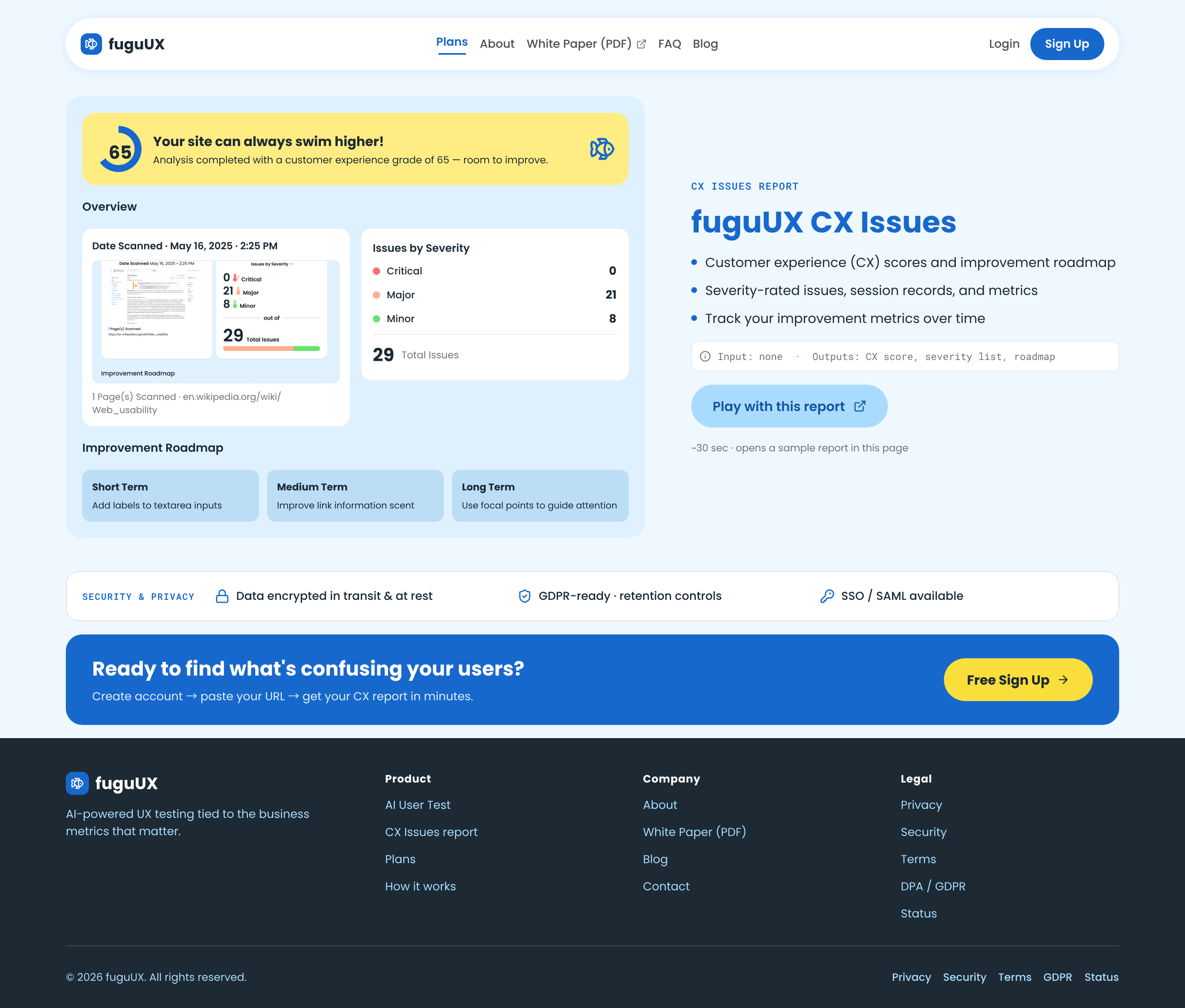1185x1008 pixels.
Task: Open How it works footer link
Action: tap(421, 886)
